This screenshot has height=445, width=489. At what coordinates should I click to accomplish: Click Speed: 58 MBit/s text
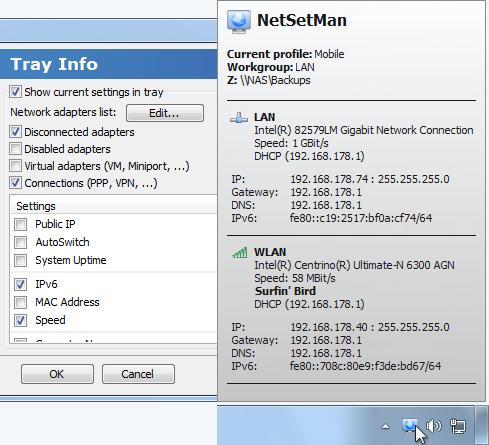[295, 278]
